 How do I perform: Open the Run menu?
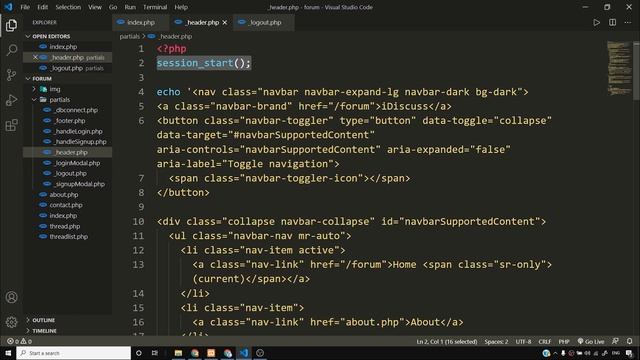point(130,7)
